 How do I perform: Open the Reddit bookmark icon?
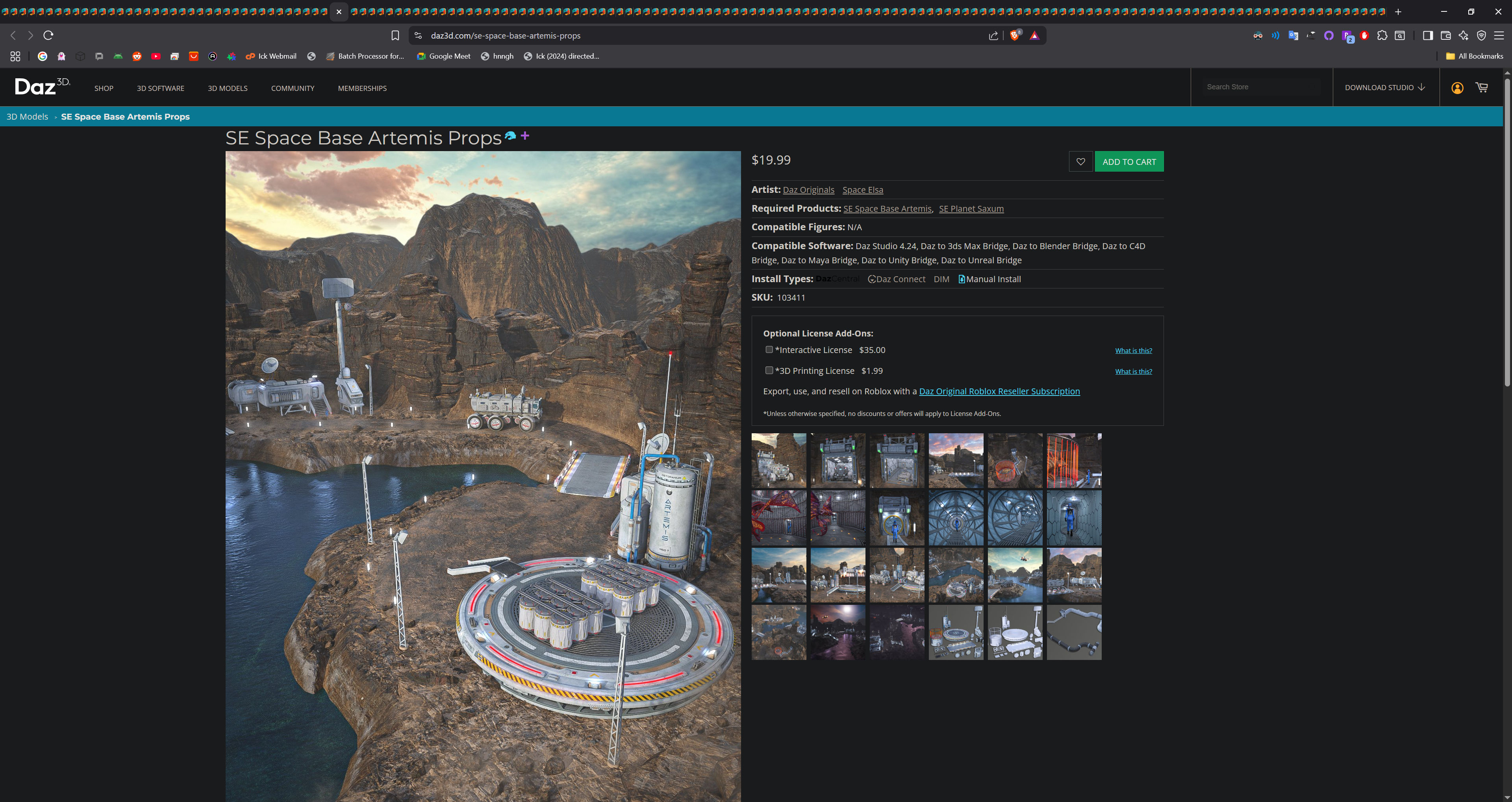point(137,56)
